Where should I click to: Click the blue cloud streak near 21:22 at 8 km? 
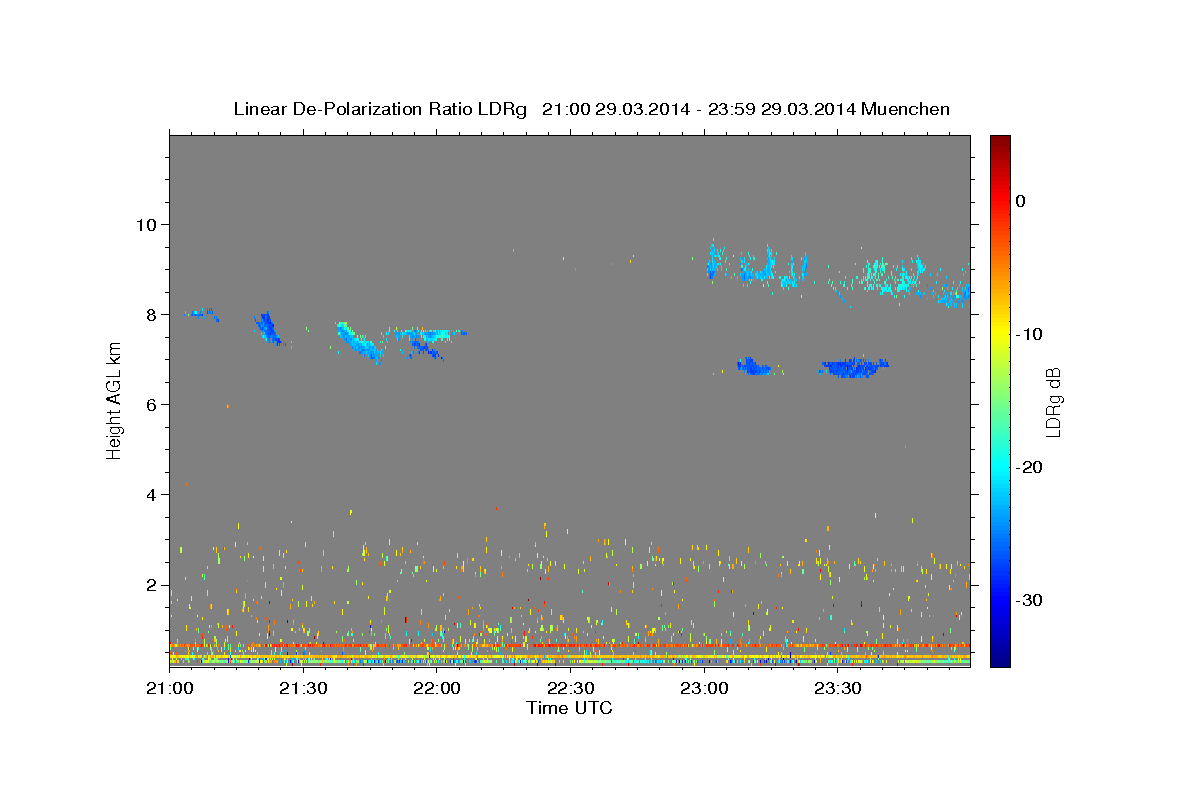pyautogui.click(x=268, y=328)
